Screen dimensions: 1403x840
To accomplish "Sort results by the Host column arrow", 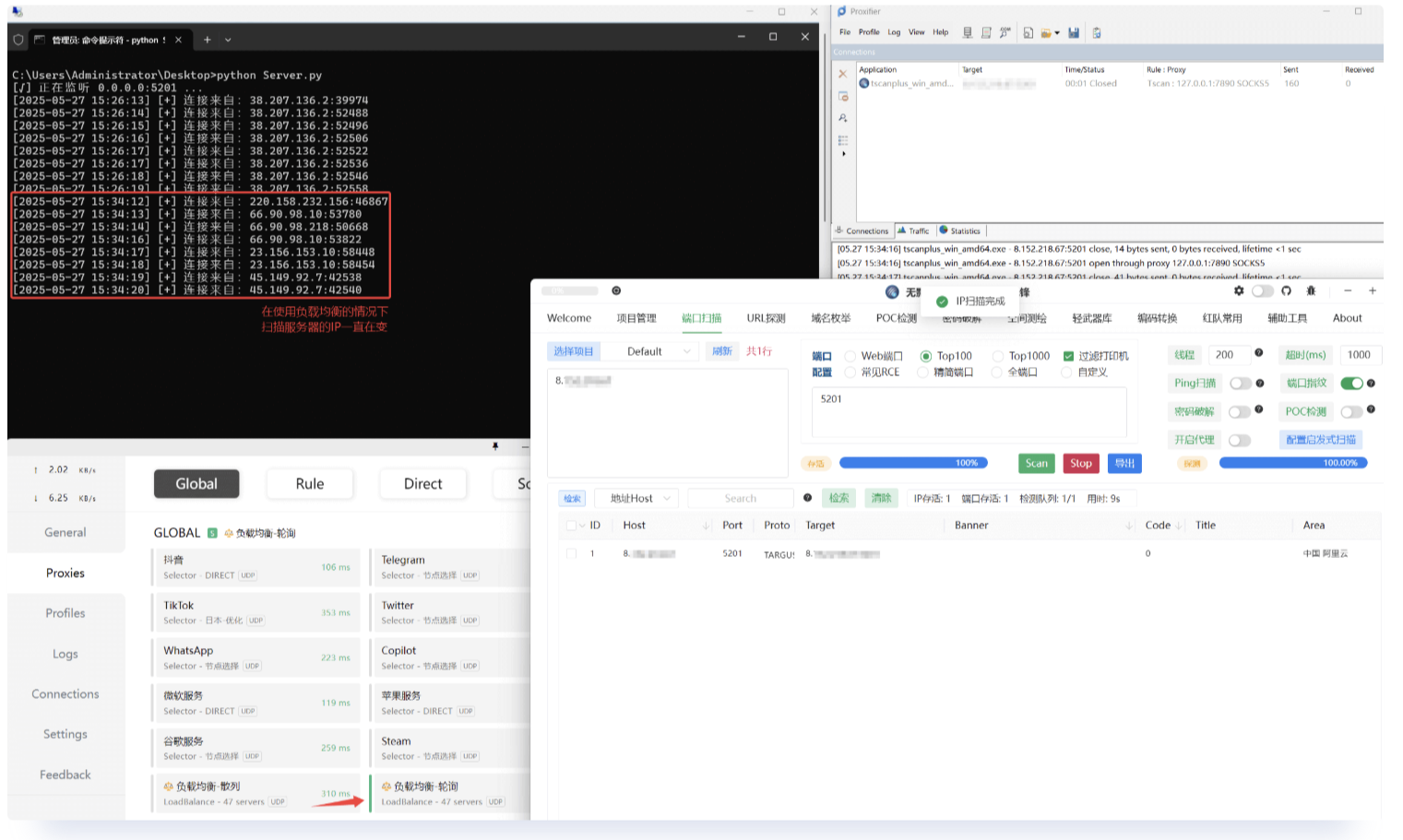I will pos(707,526).
